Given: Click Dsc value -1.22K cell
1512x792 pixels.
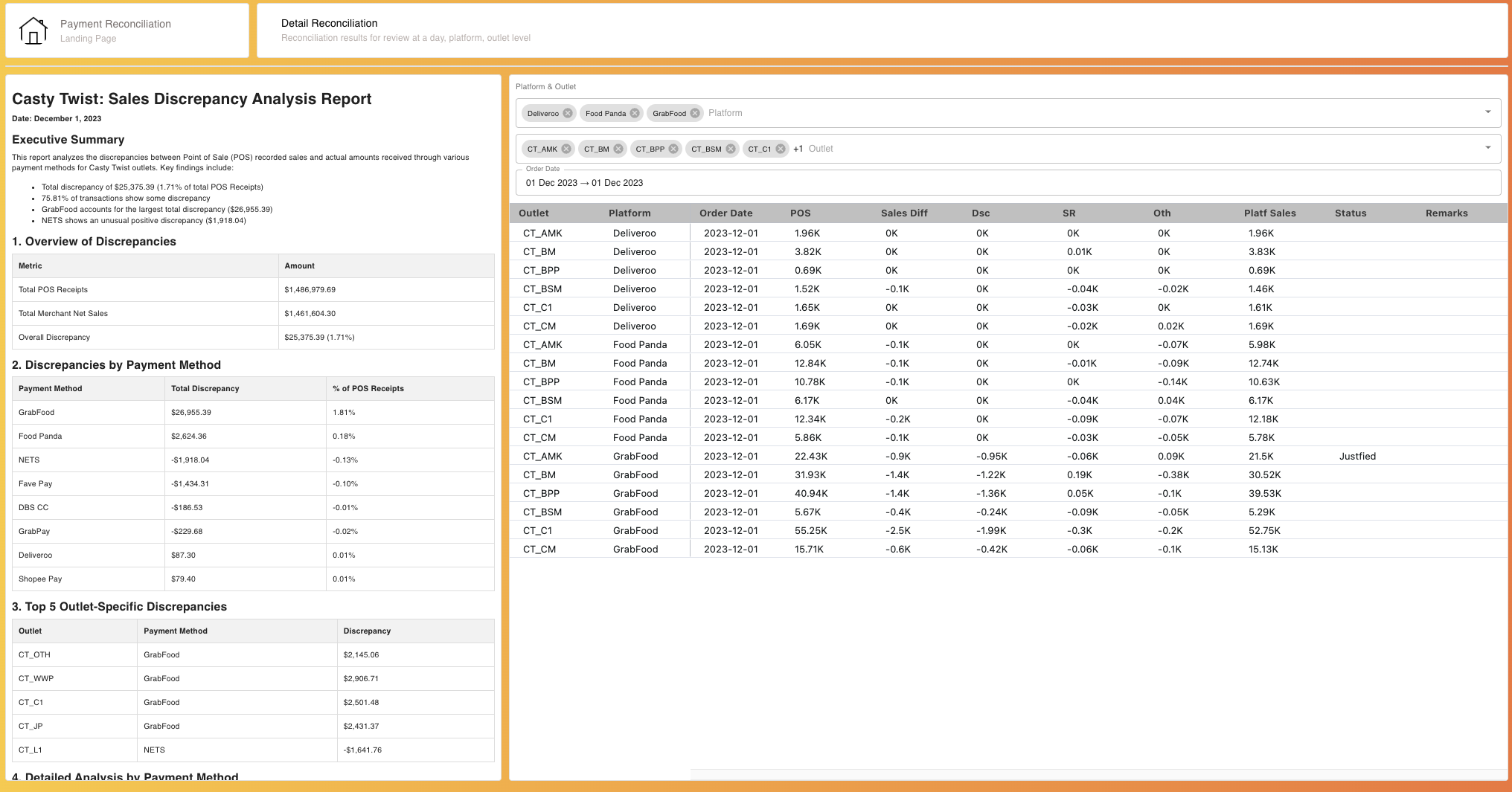Looking at the screenshot, I should (991, 475).
